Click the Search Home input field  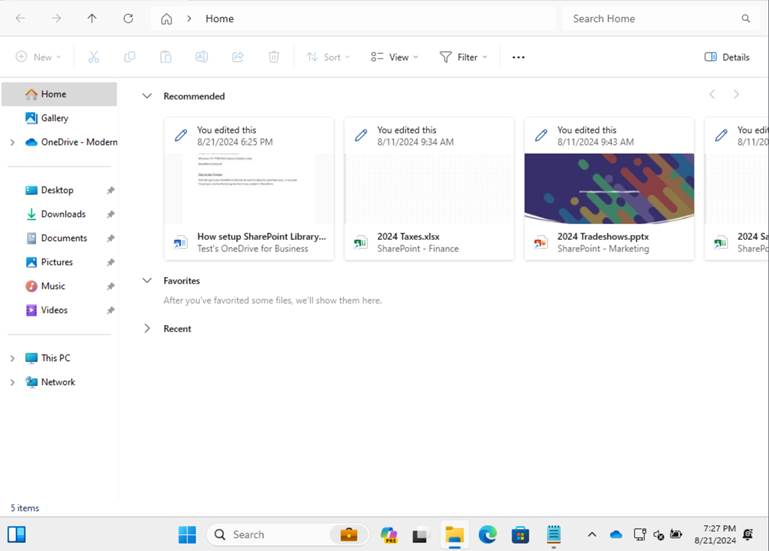coord(650,19)
